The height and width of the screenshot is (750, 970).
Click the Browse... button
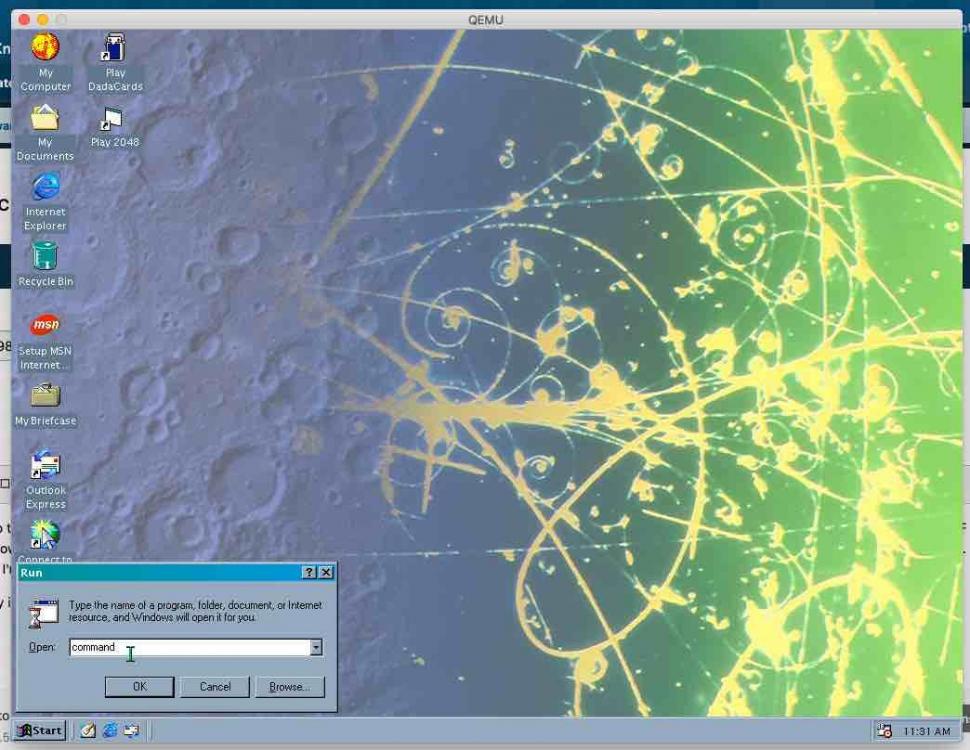(x=289, y=687)
